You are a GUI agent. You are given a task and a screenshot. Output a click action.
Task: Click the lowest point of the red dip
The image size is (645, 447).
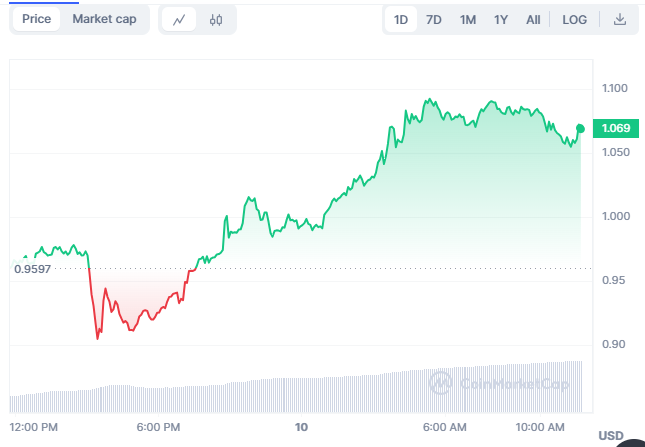click(97, 338)
